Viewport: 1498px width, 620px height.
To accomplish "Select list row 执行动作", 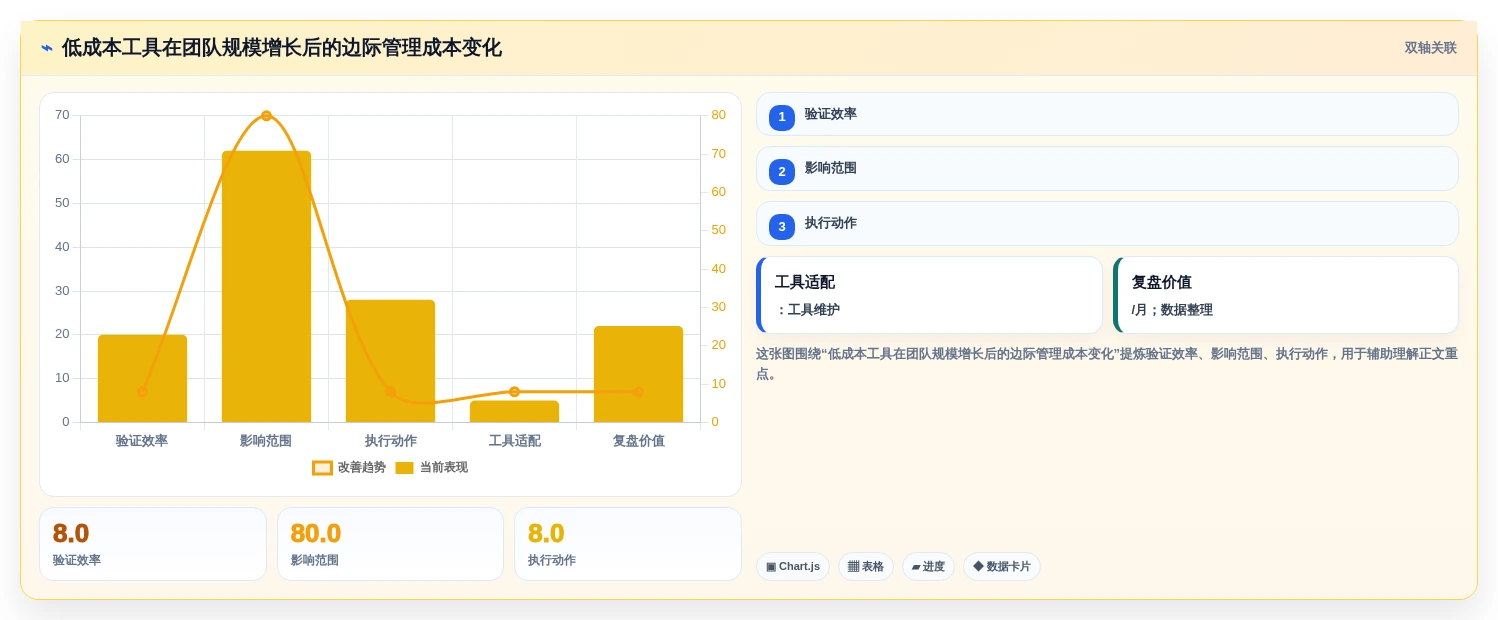I will pos(1107,224).
